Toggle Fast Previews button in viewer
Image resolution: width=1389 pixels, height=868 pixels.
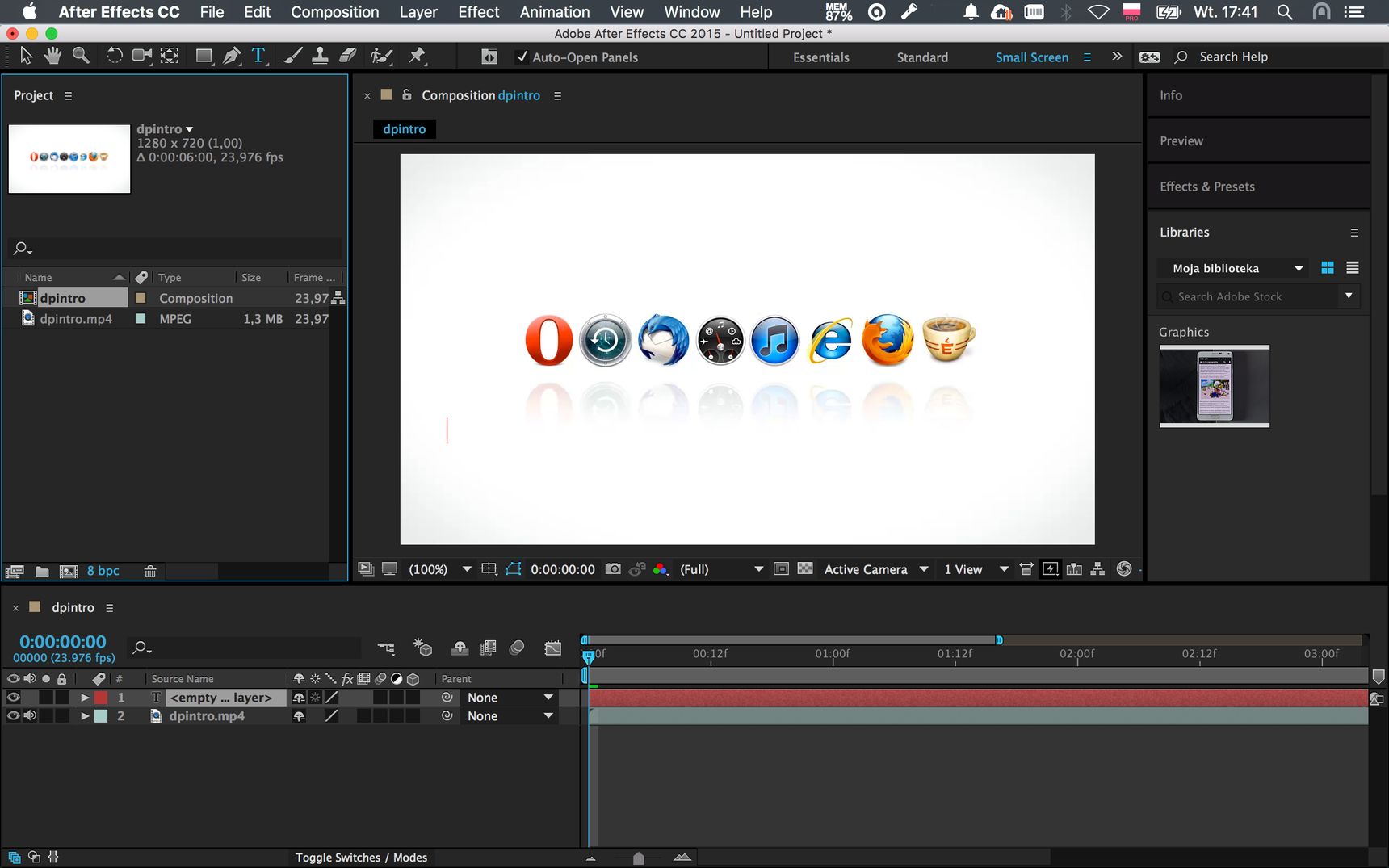click(1050, 569)
